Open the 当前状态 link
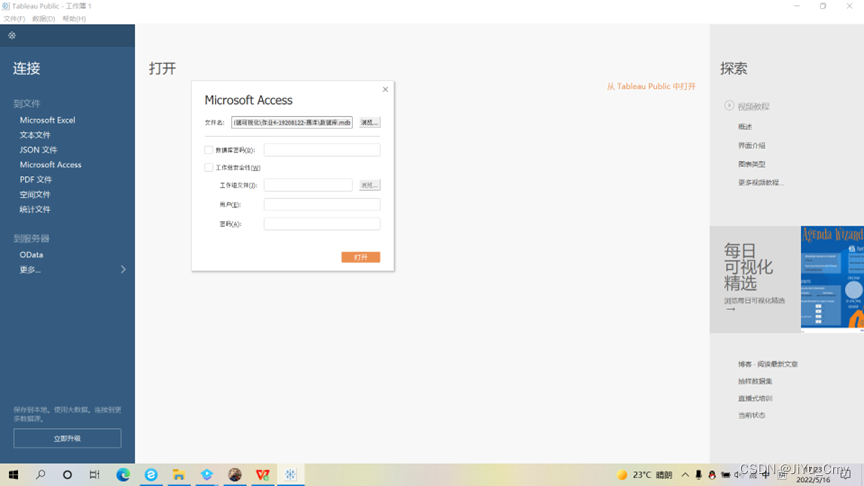Screen dimensions: 864x486 (x=752, y=415)
